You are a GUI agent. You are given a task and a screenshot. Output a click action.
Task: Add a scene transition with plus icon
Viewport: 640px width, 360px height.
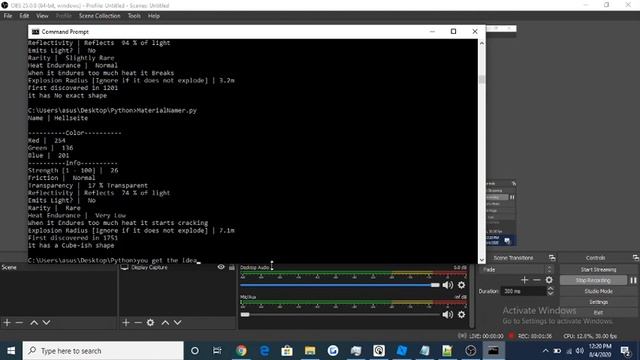[524, 280]
